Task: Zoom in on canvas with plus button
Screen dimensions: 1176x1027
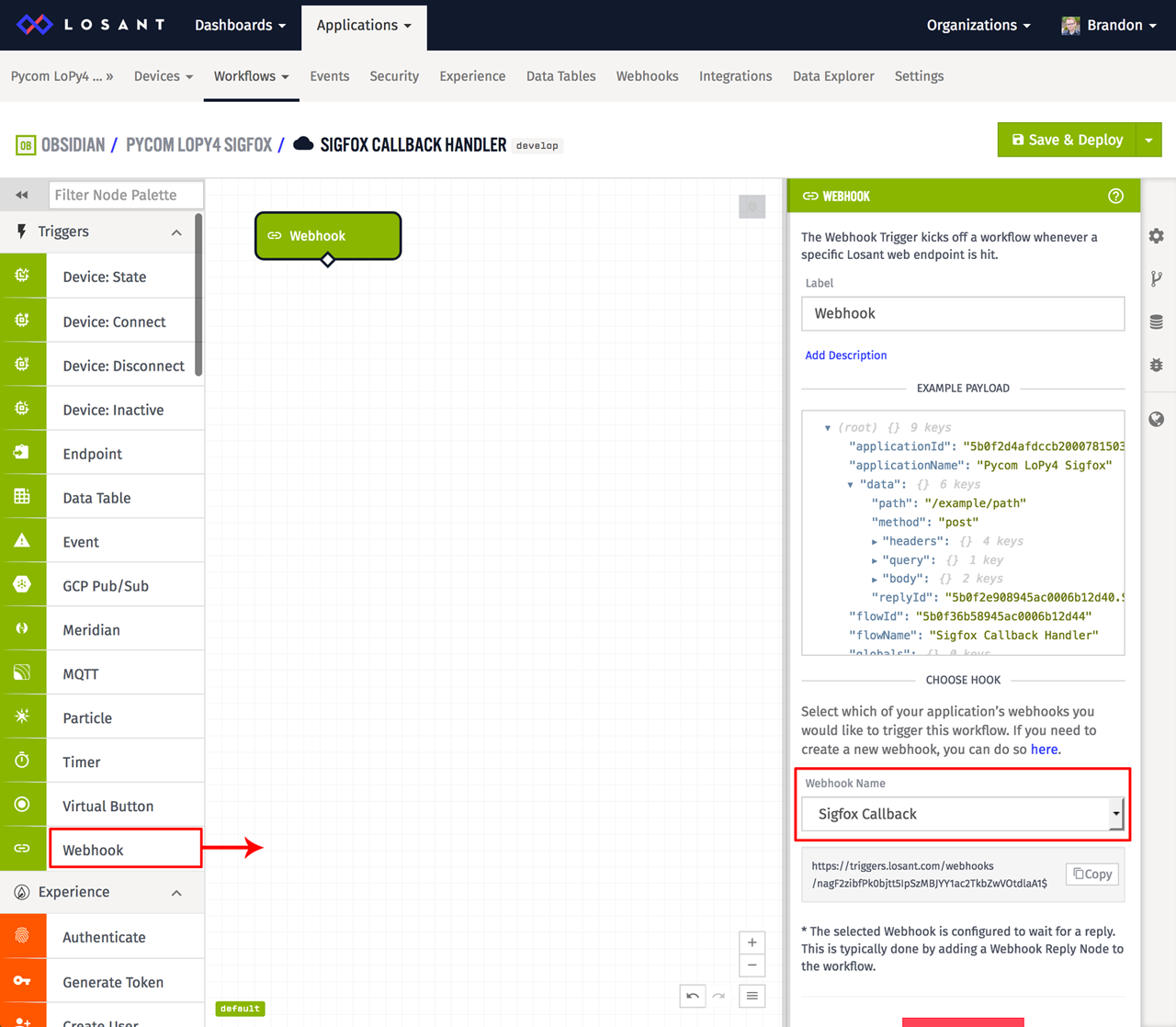Action: pos(752,942)
